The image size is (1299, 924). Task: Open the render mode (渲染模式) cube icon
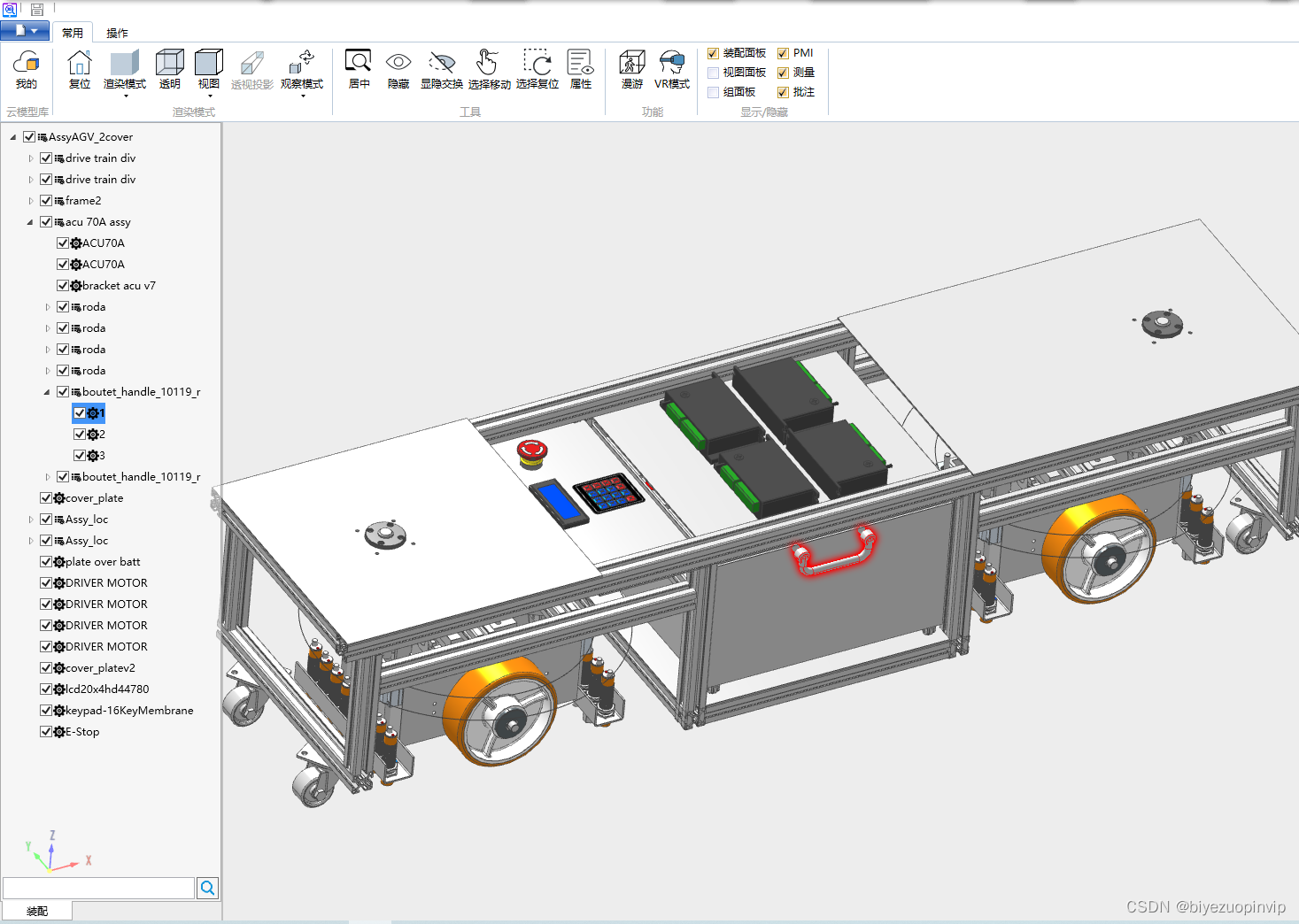point(124,63)
